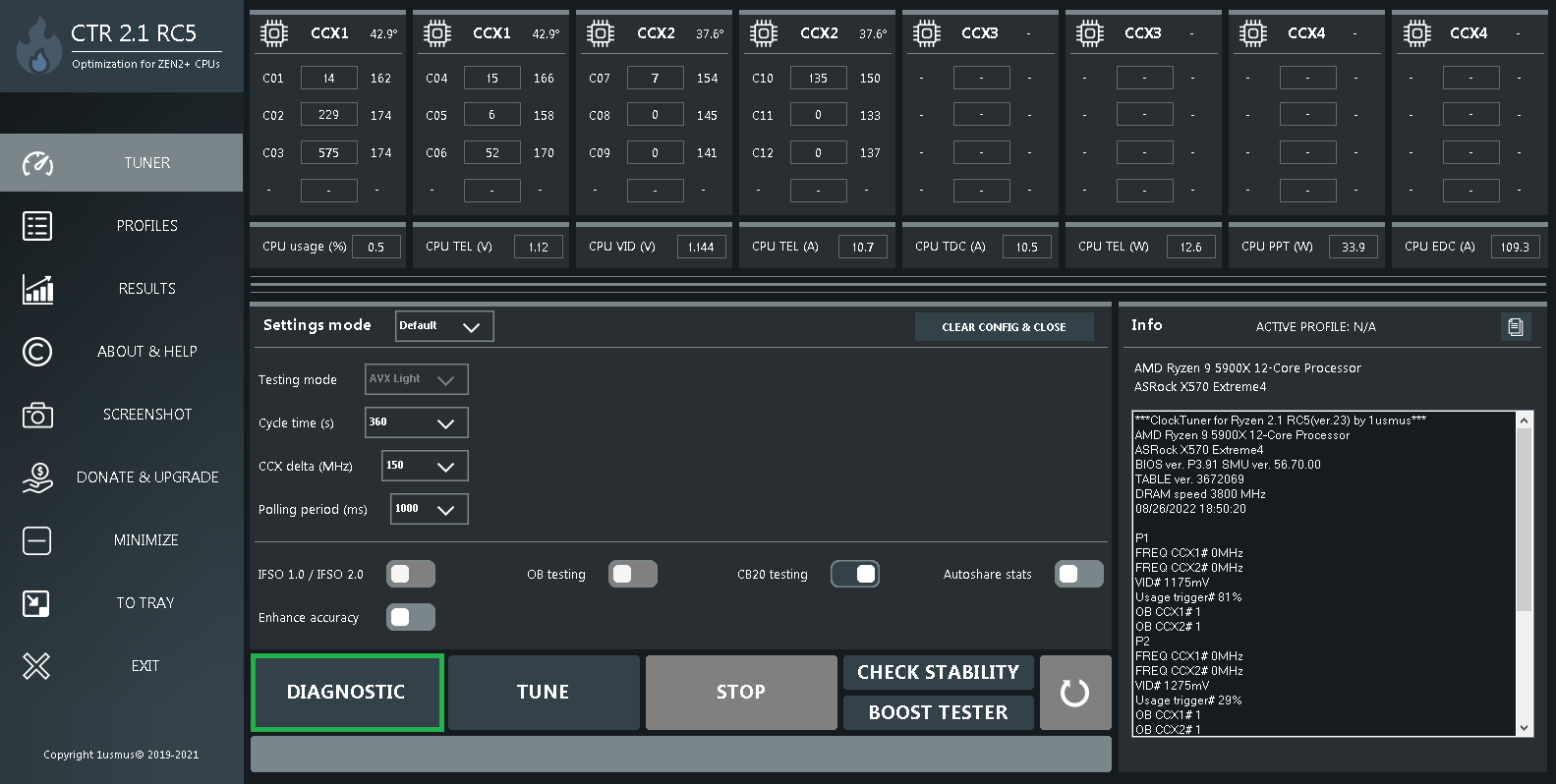Start the TUNE button
This screenshot has width=1556, height=784.
[x=544, y=693]
